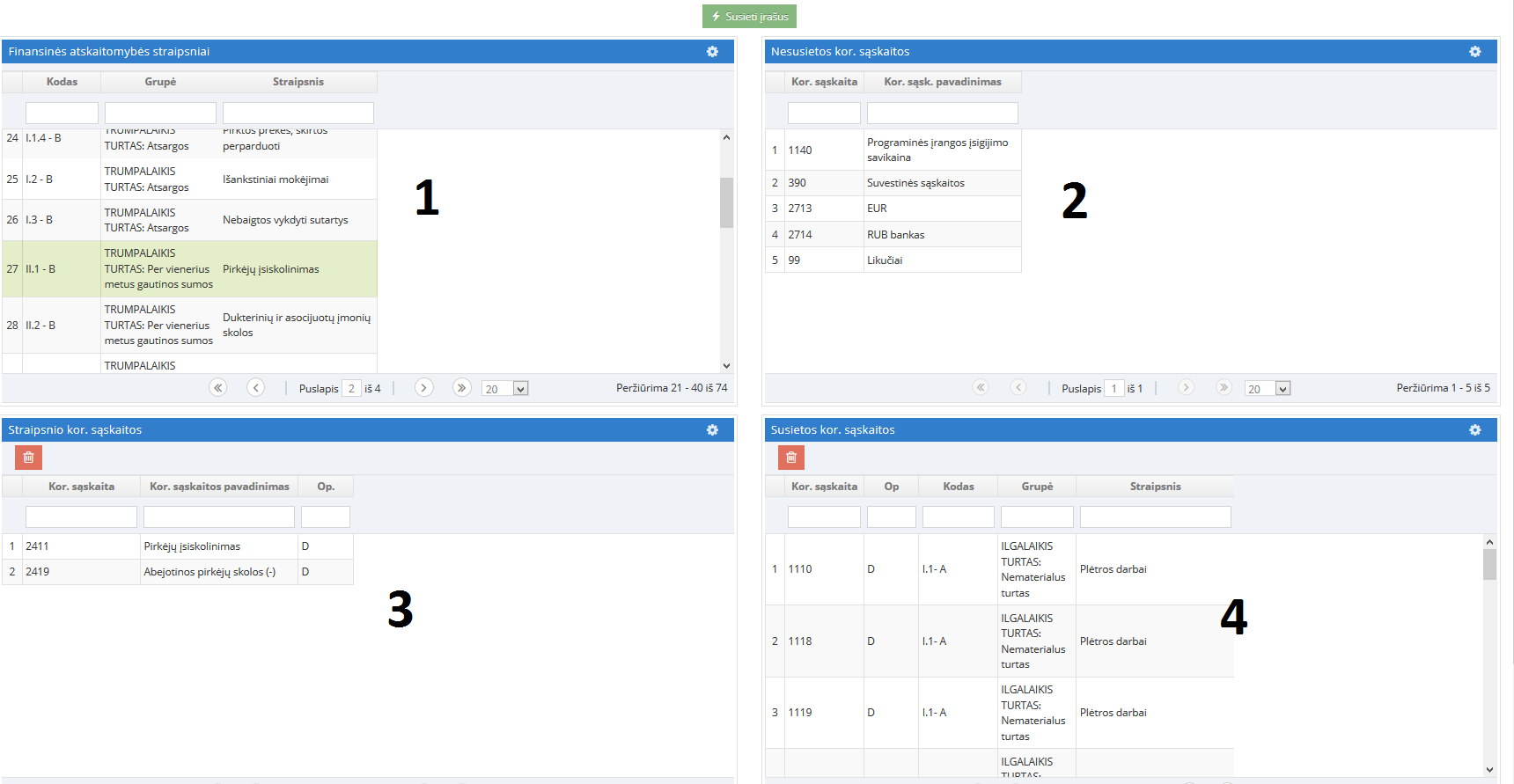Sort financial articles by Kodas column header
Screen dimensions: 1514x784
pos(62,82)
